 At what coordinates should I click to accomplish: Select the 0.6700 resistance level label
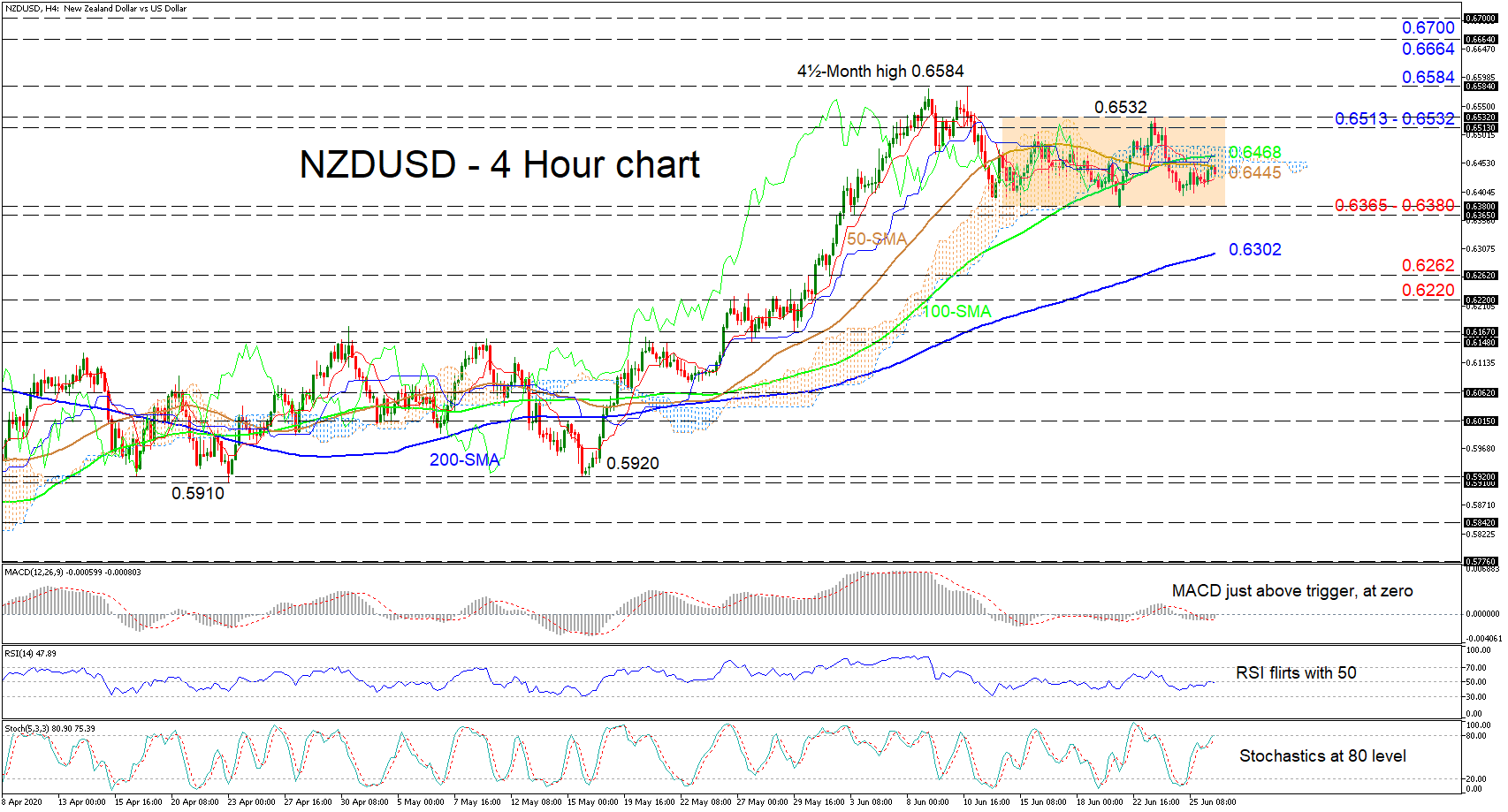(x=1428, y=27)
